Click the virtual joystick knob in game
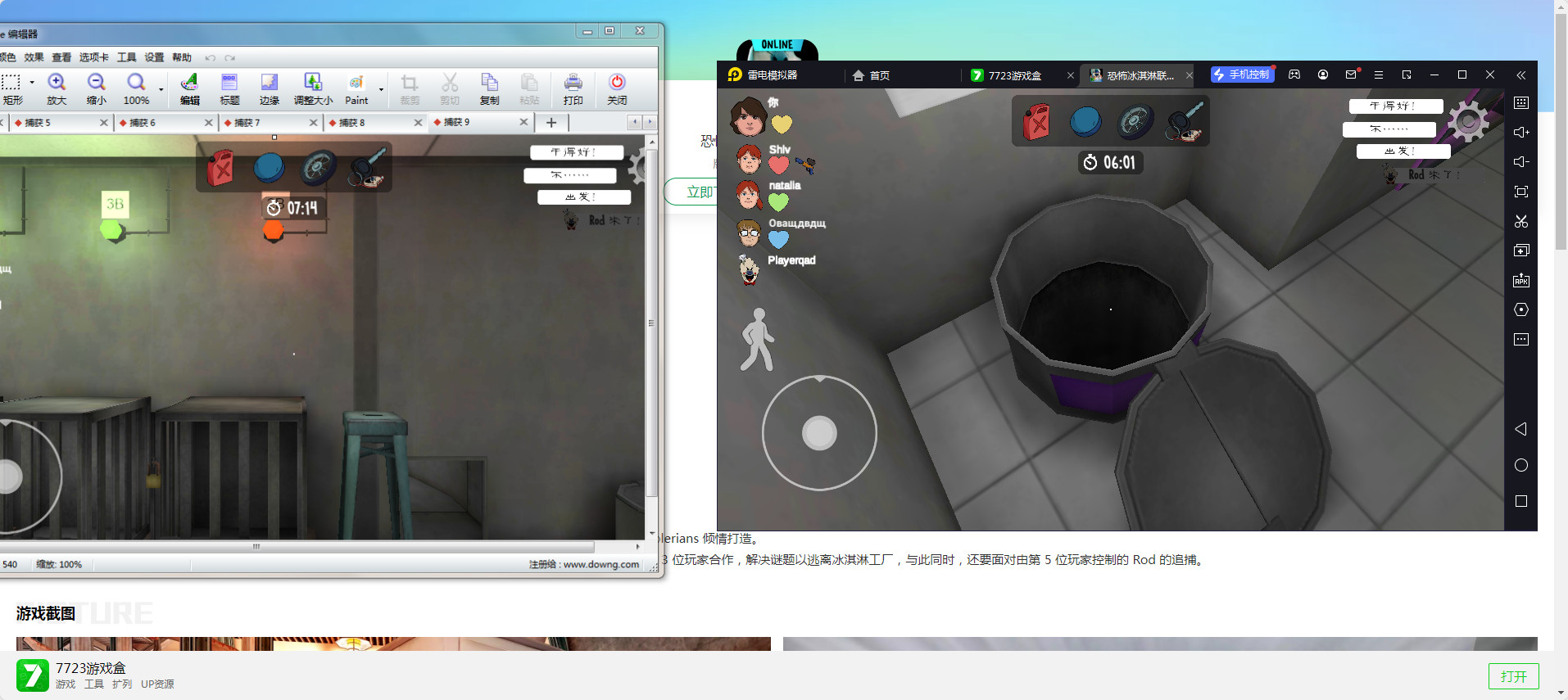The image size is (1568, 700). click(x=819, y=433)
